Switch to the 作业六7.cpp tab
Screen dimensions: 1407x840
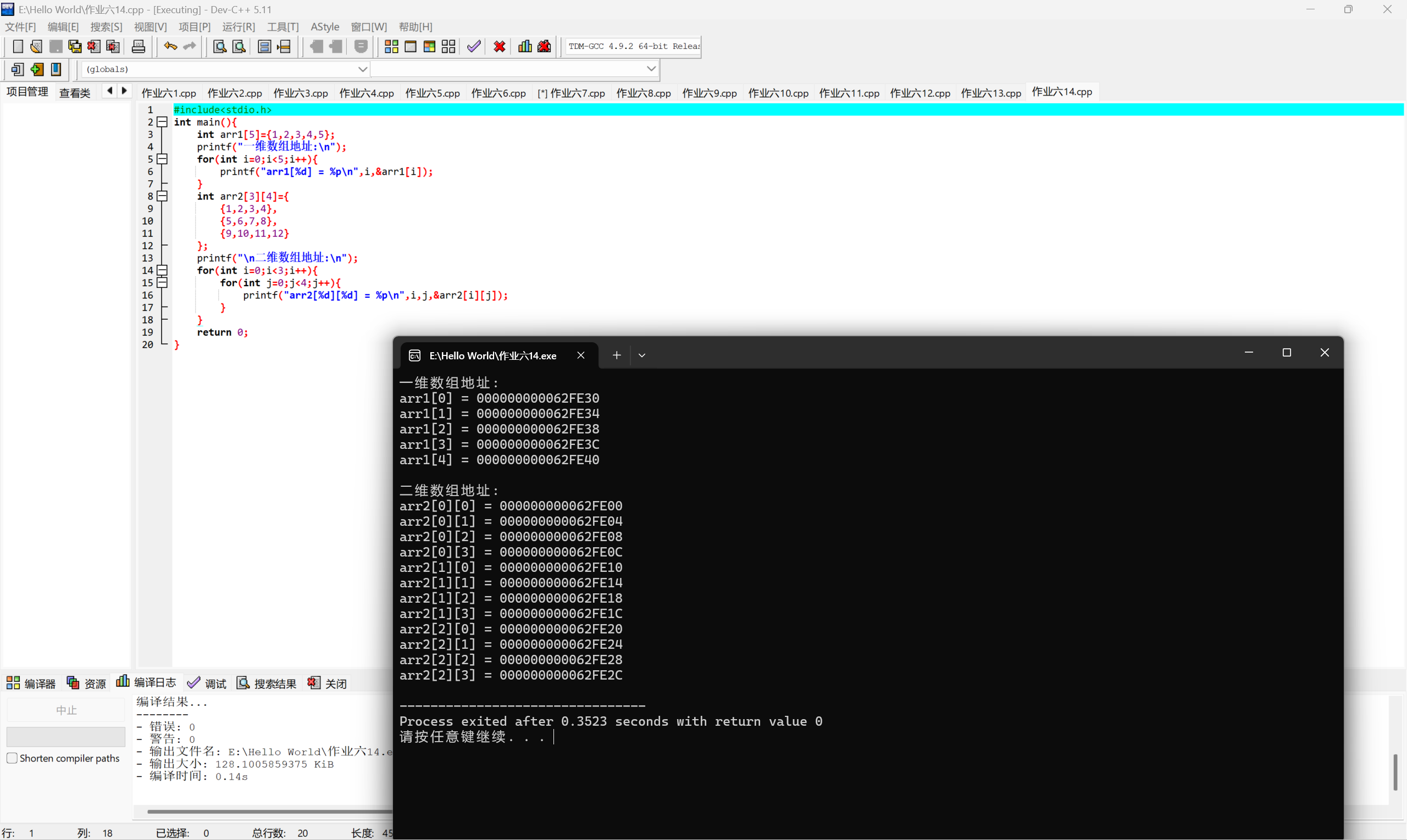[x=571, y=93]
